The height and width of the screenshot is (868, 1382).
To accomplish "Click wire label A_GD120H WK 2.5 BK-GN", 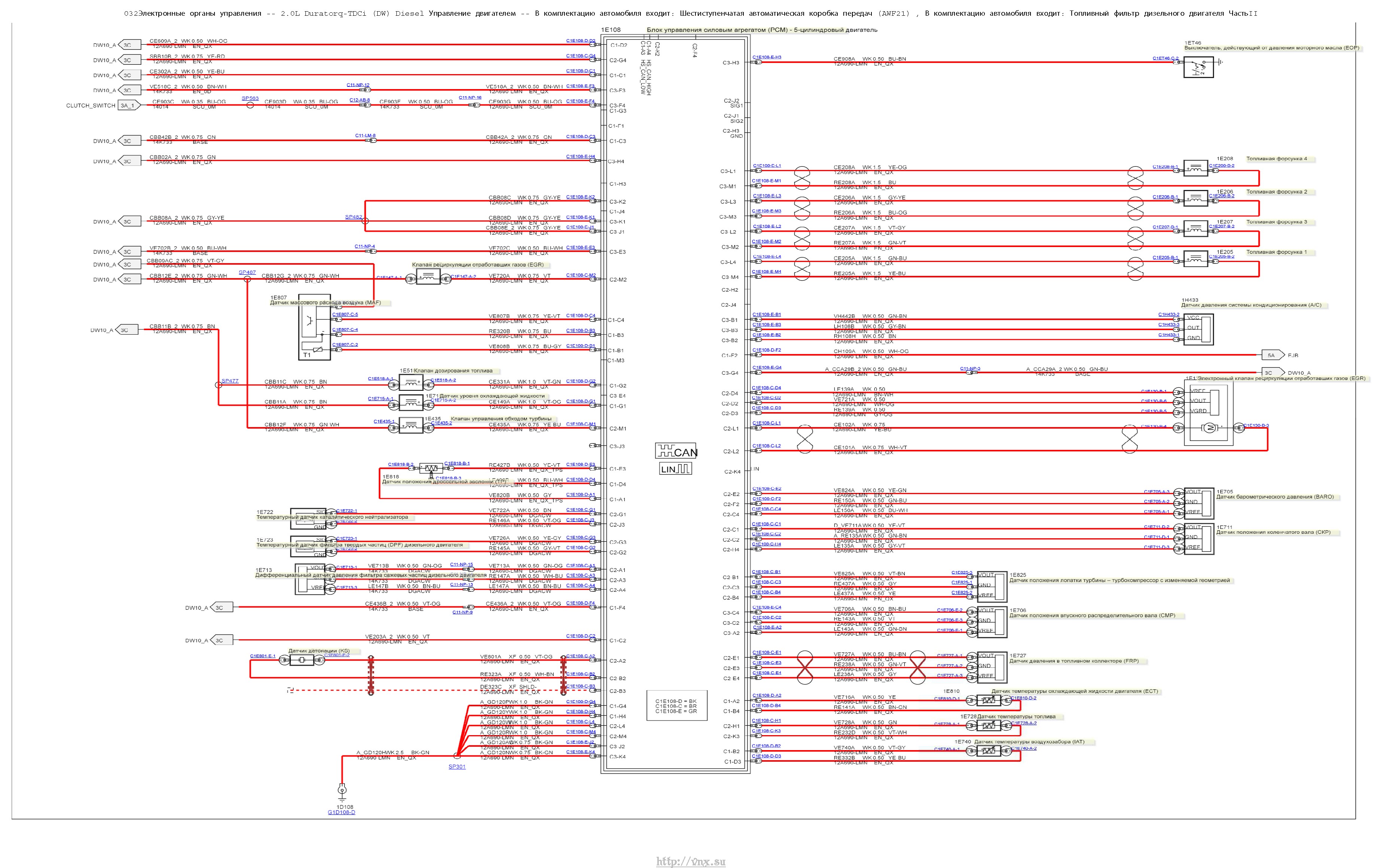I will [x=393, y=752].
